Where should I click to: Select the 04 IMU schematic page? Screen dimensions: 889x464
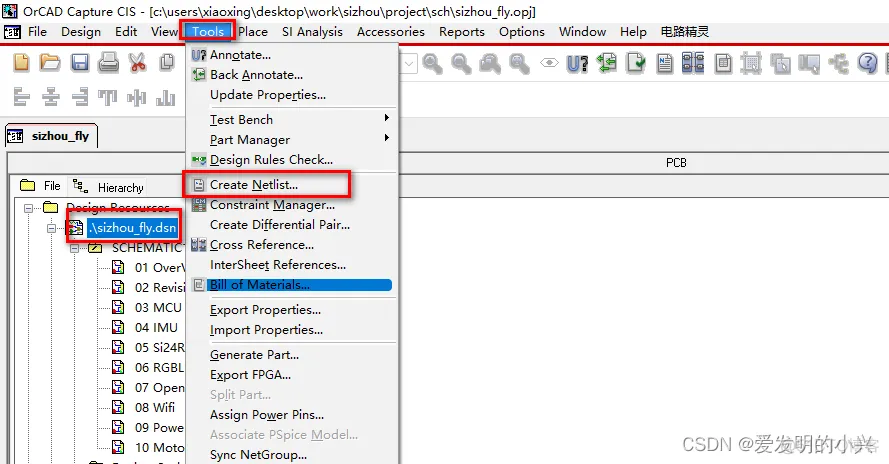pos(156,327)
